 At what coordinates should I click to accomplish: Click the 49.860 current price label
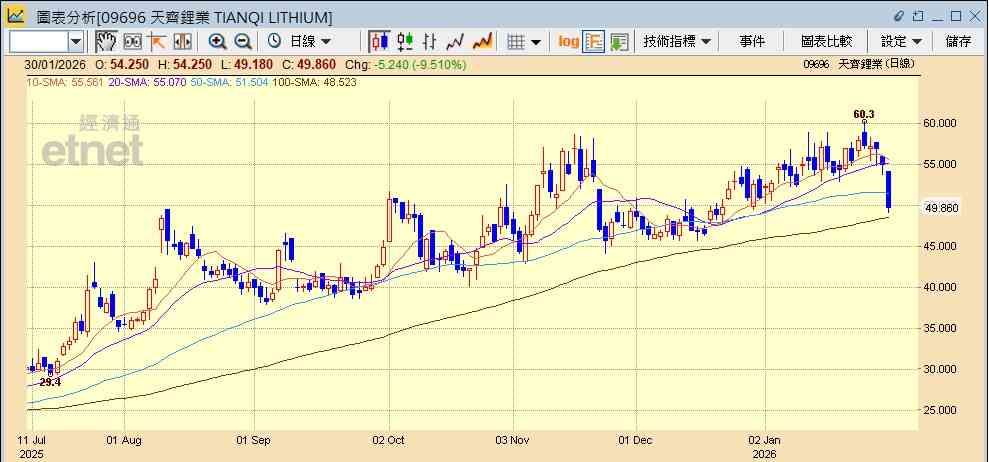point(940,208)
